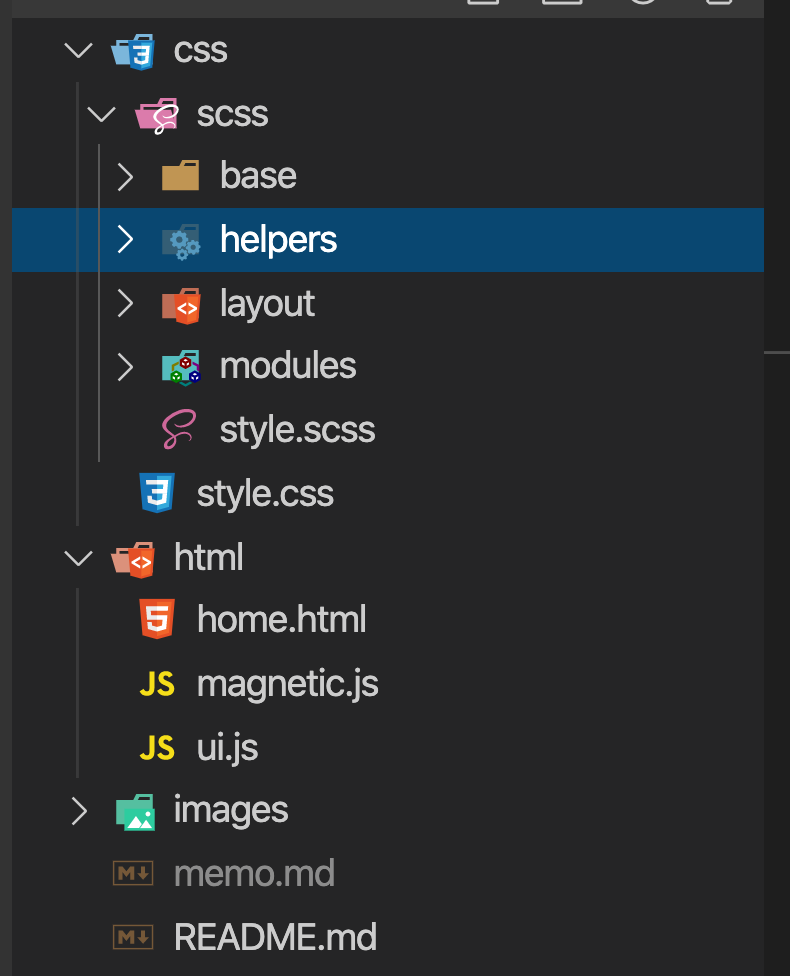Viewport: 790px width, 976px height.
Task: Open the home.html file
Action: click(x=282, y=619)
